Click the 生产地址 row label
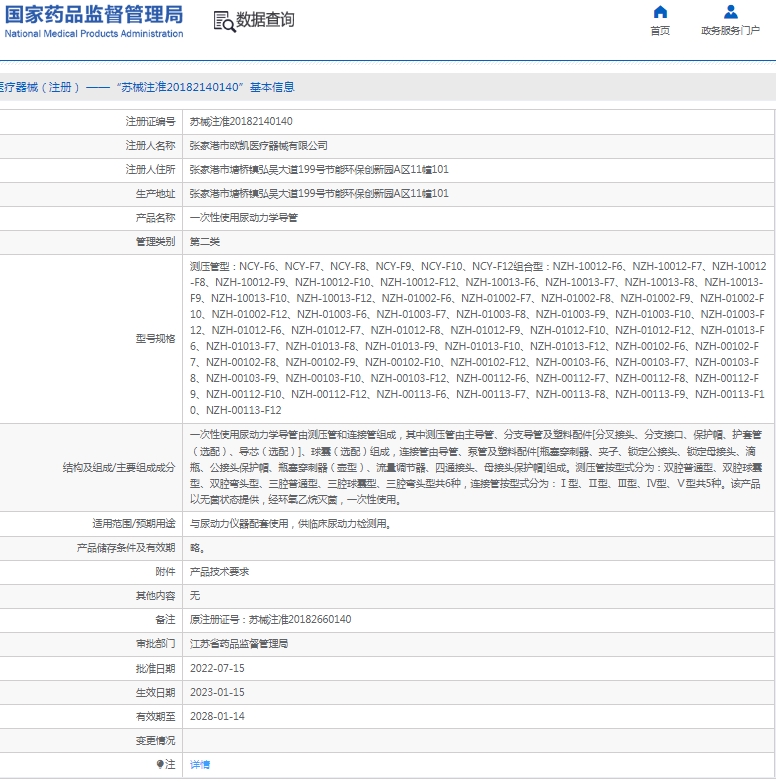This screenshot has height=782, width=776. [155, 194]
